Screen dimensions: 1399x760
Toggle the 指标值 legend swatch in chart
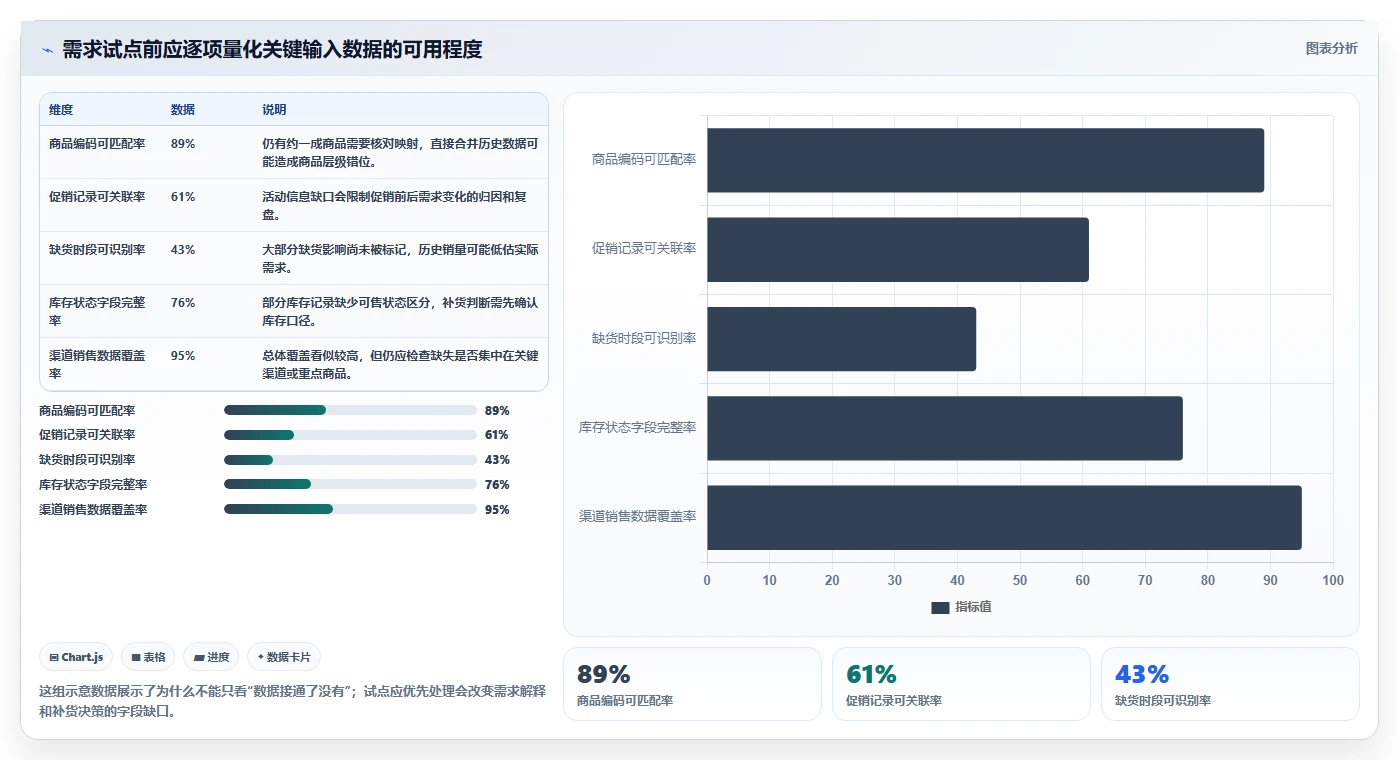(x=939, y=607)
